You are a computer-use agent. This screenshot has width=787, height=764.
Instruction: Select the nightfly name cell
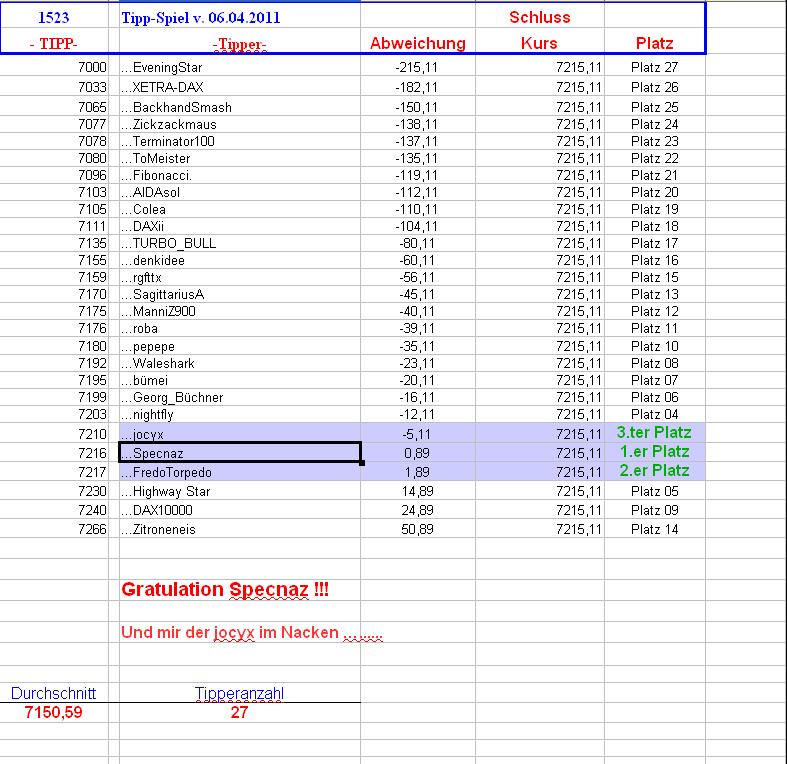(x=239, y=415)
